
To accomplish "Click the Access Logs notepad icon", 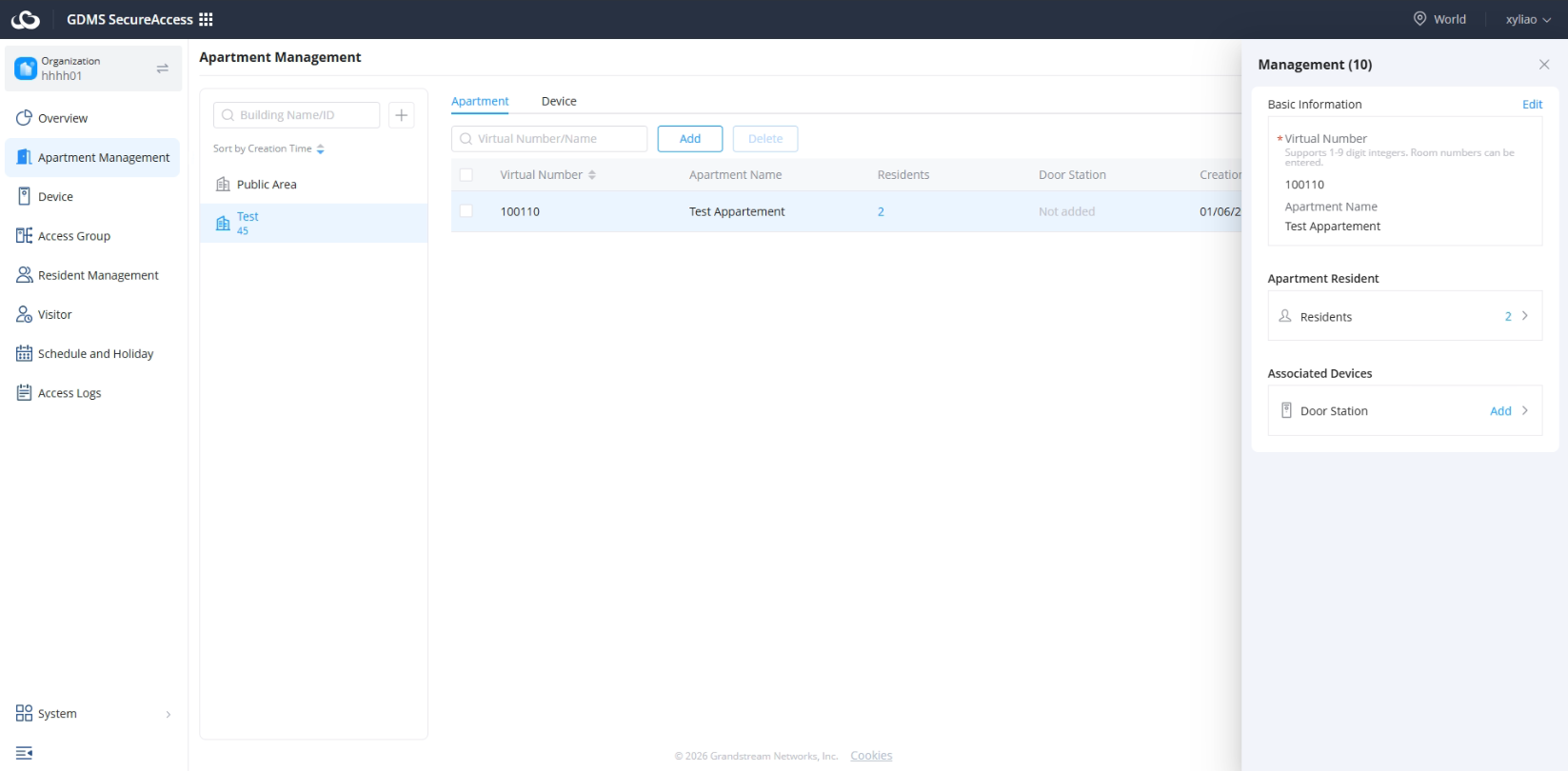I will tap(24, 392).
